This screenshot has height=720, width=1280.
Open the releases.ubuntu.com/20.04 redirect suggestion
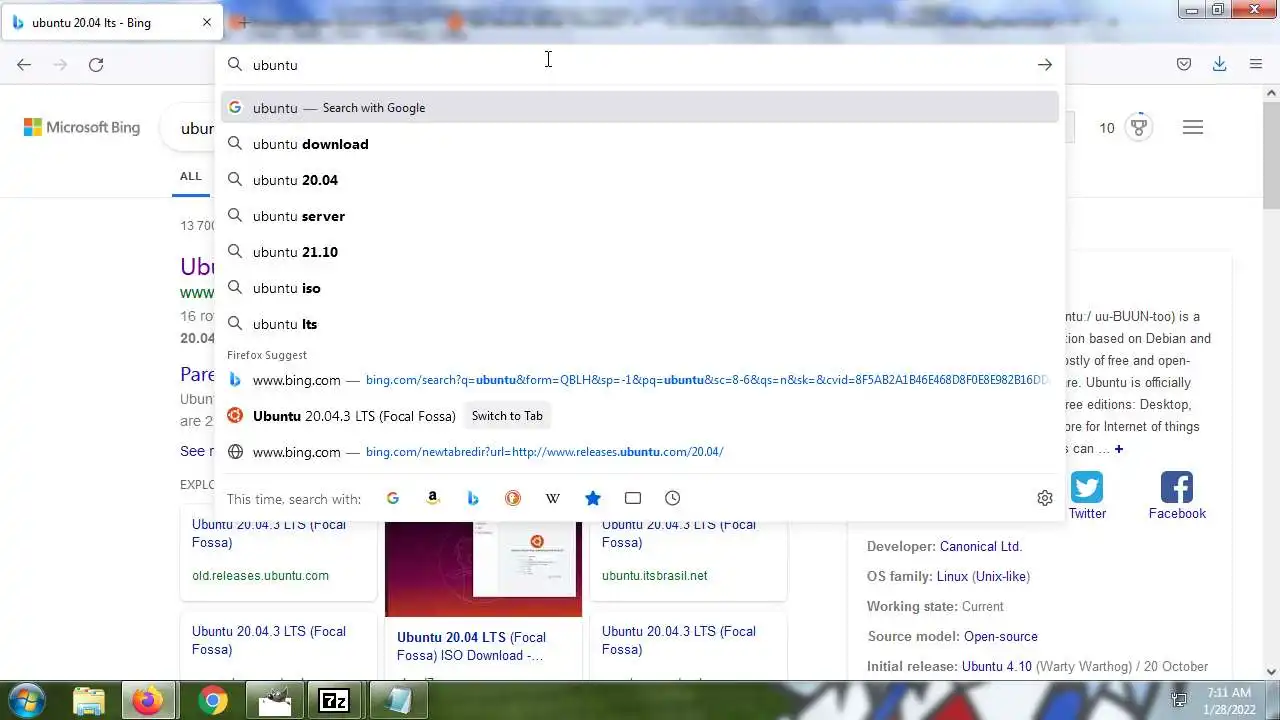pos(640,452)
